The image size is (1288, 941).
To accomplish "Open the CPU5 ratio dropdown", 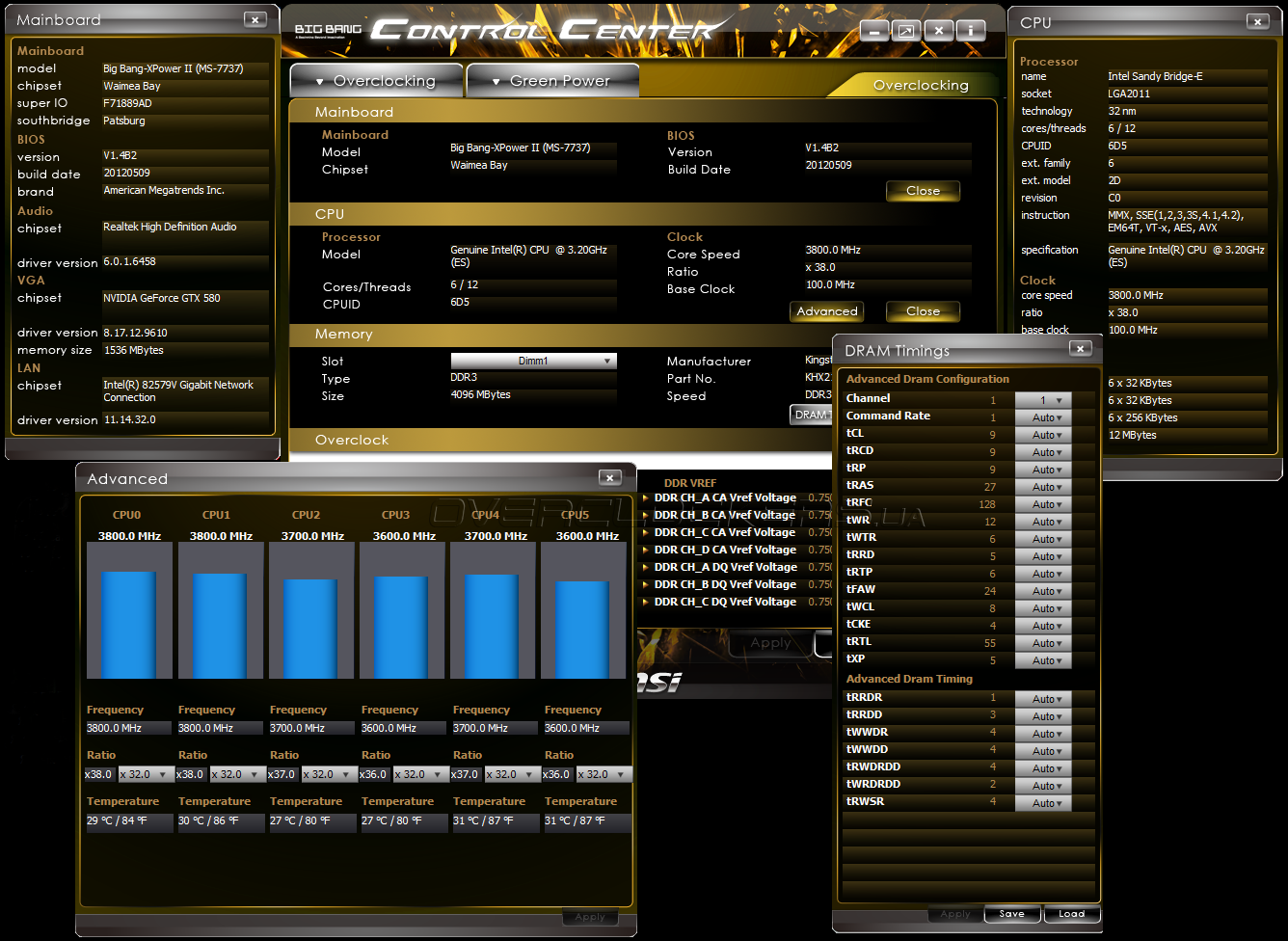I will tap(604, 774).
